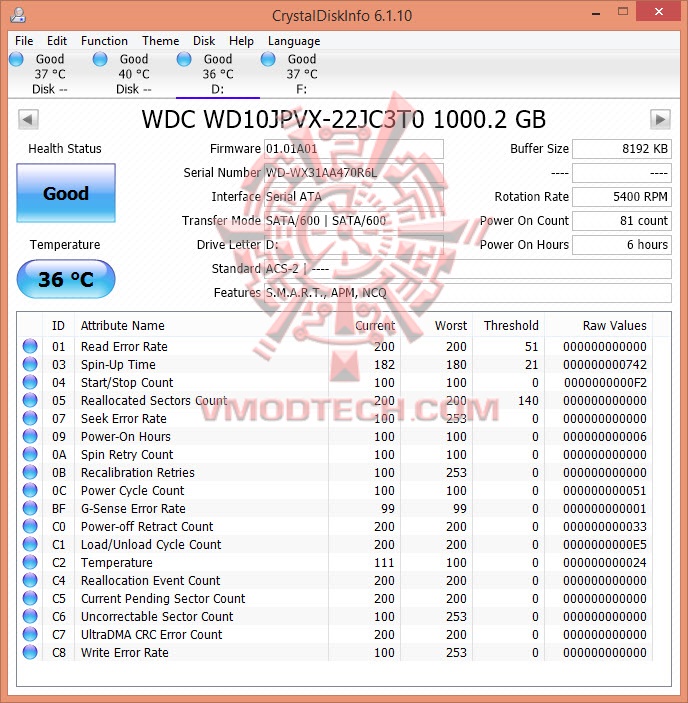Minimize the CrystalDiskInfo window
The width and height of the screenshot is (688, 703).
click(596, 13)
